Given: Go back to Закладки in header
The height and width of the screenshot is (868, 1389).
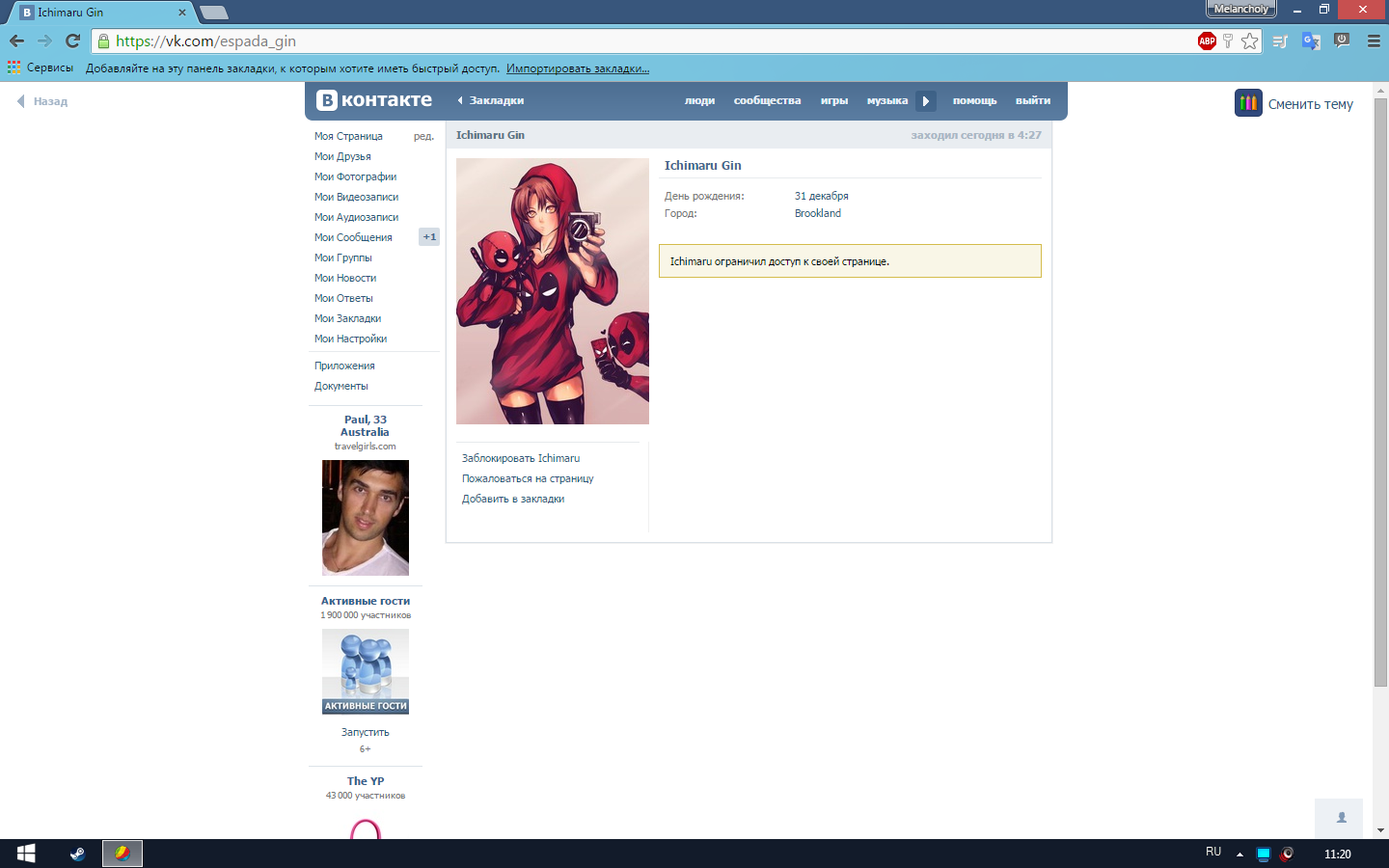Looking at the screenshot, I should tap(491, 100).
